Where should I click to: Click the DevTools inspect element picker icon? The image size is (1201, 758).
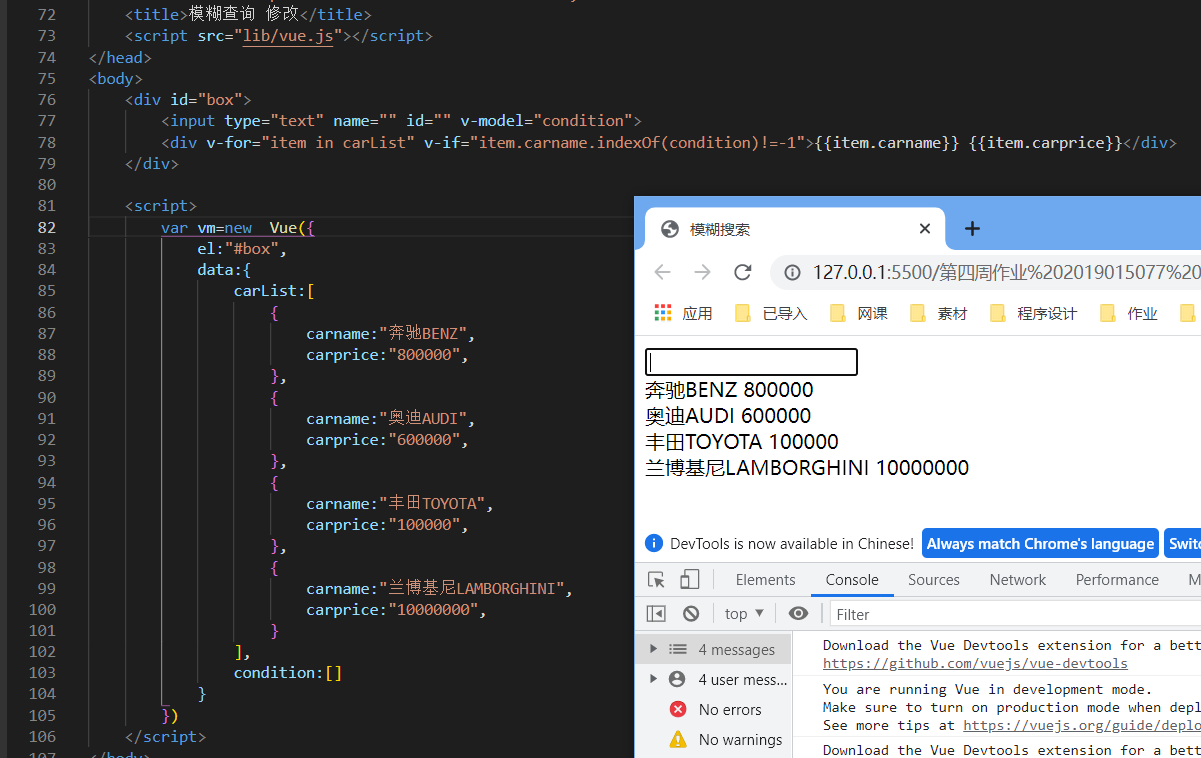coord(657,580)
